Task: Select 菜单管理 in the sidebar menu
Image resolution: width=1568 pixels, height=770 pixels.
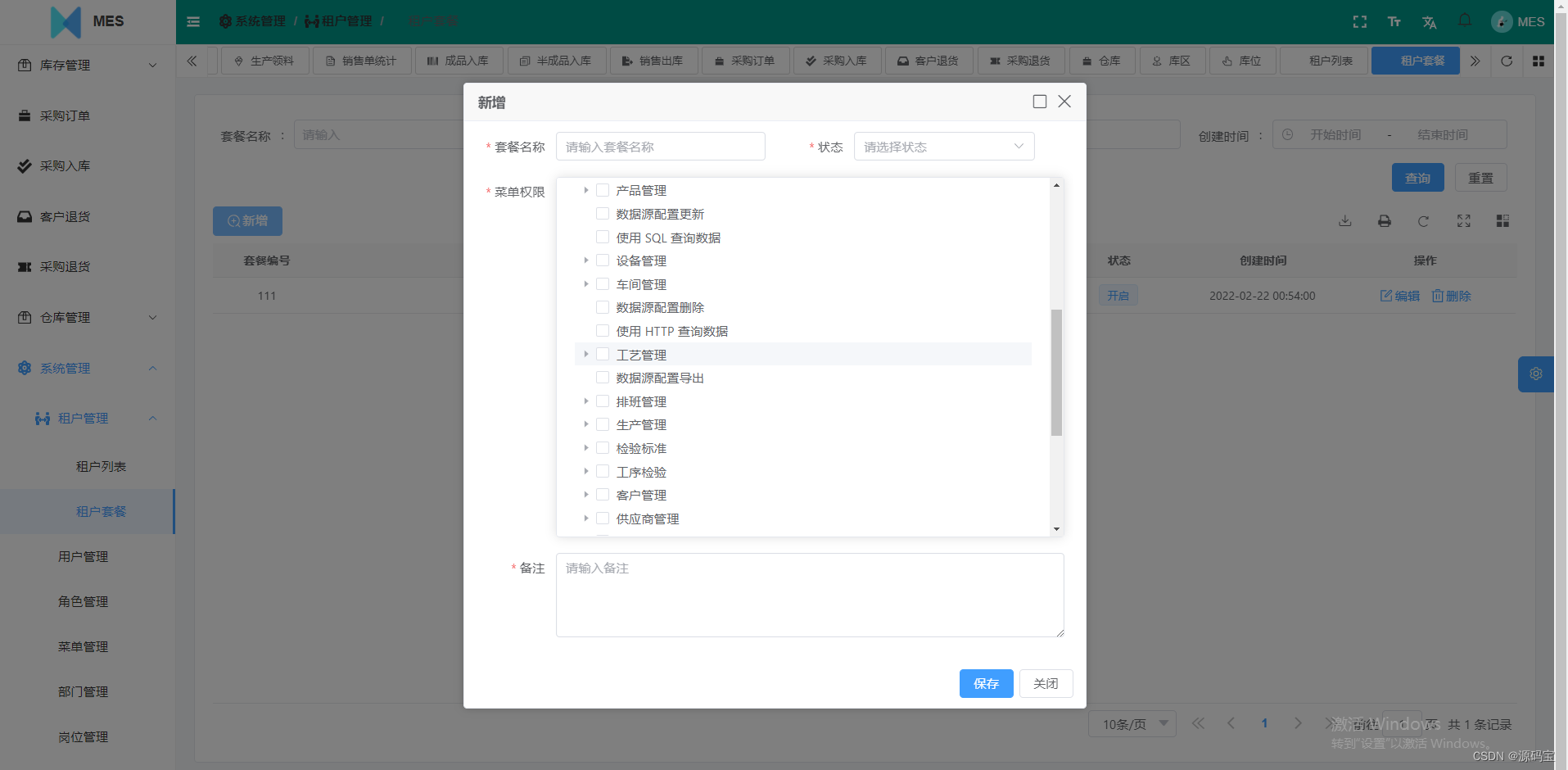Action: tap(82, 646)
